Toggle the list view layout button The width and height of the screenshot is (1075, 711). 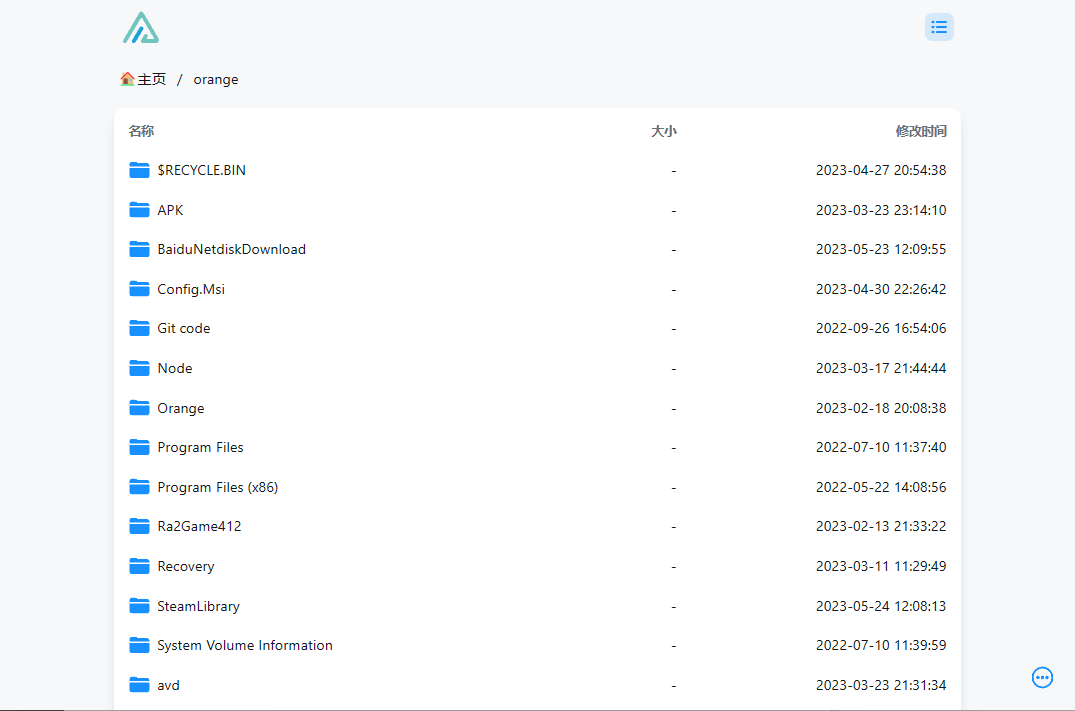(x=939, y=27)
